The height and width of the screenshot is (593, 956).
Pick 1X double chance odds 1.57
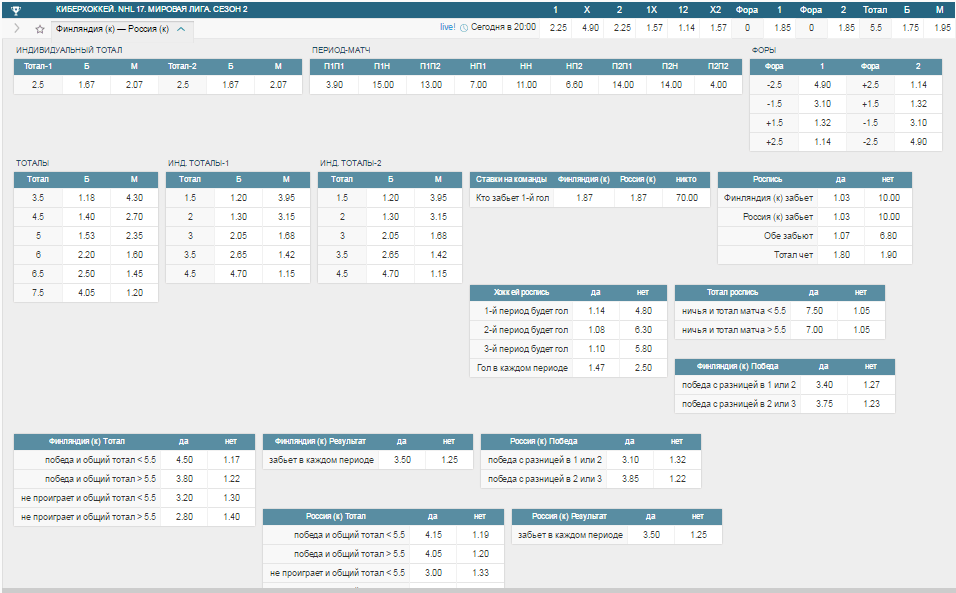click(x=654, y=27)
